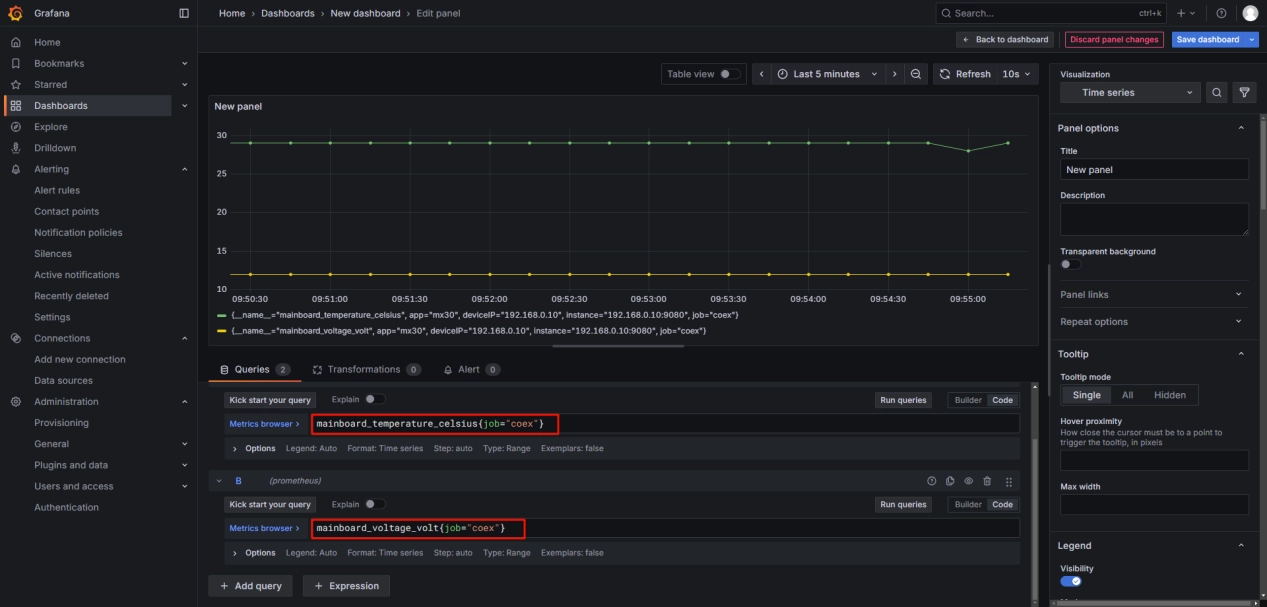
Task: Open the help question mark icon
Action: pos(1221,13)
